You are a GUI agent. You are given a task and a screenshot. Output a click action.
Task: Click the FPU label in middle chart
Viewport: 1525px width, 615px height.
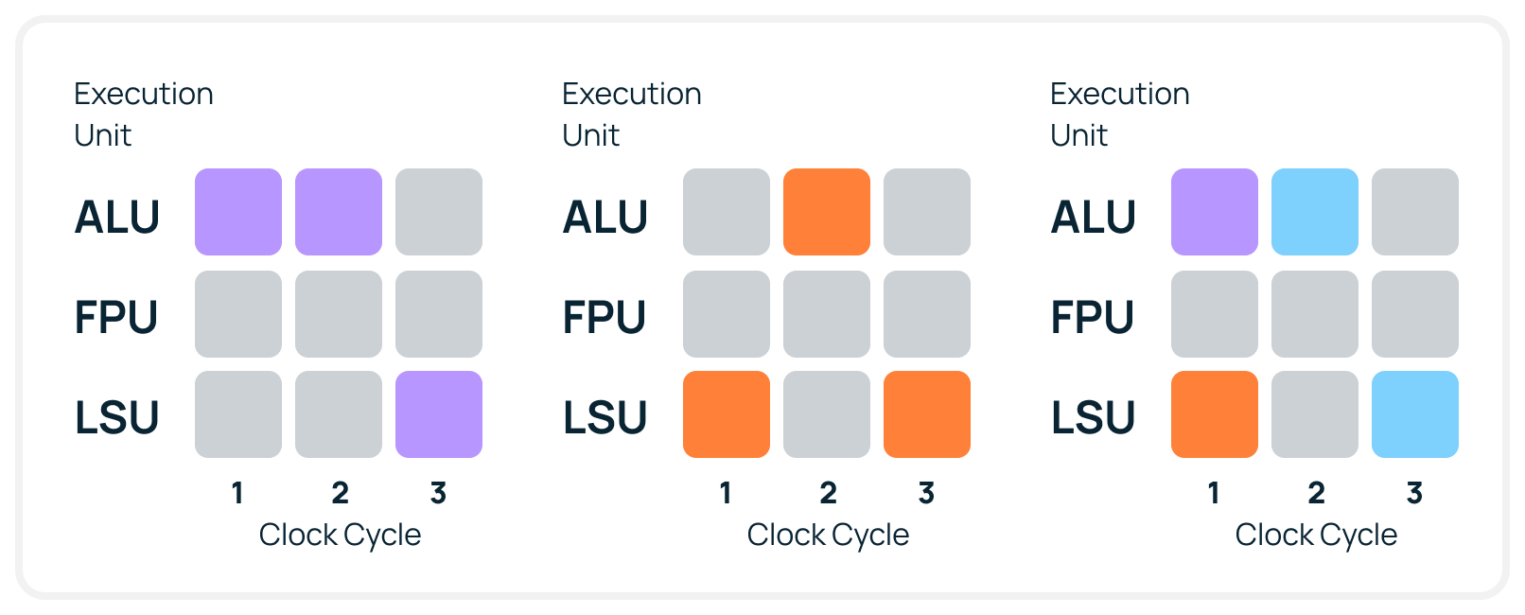point(605,317)
